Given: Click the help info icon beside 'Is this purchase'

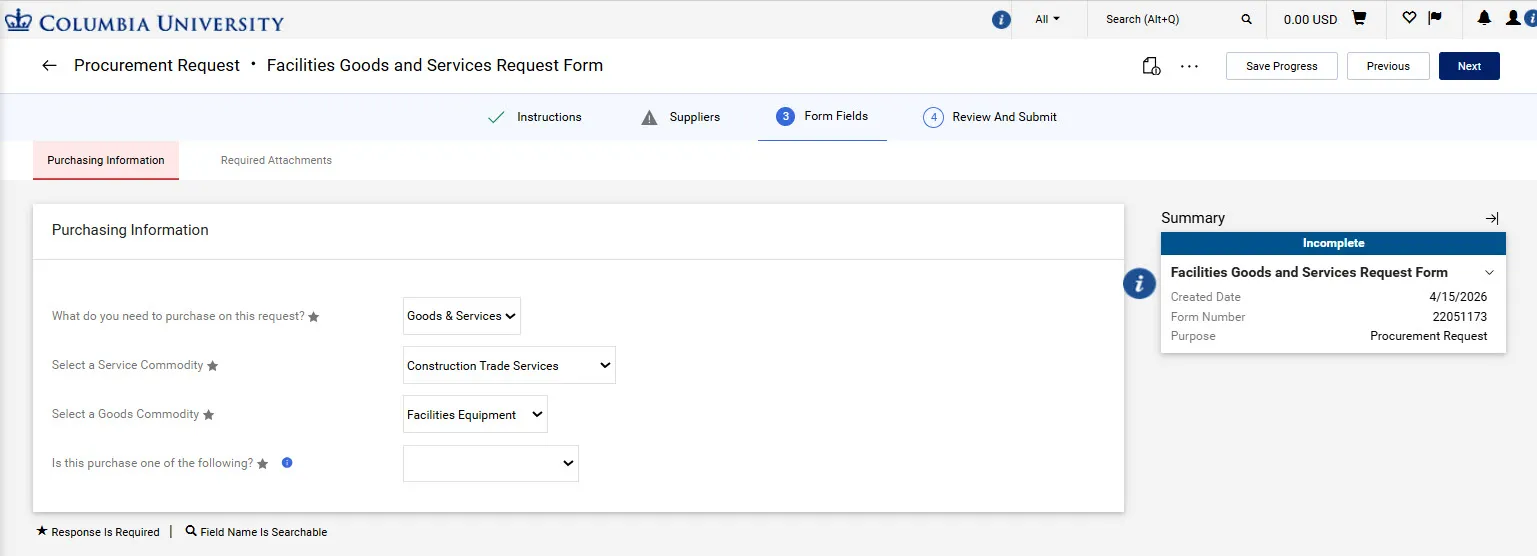Looking at the screenshot, I should [287, 463].
